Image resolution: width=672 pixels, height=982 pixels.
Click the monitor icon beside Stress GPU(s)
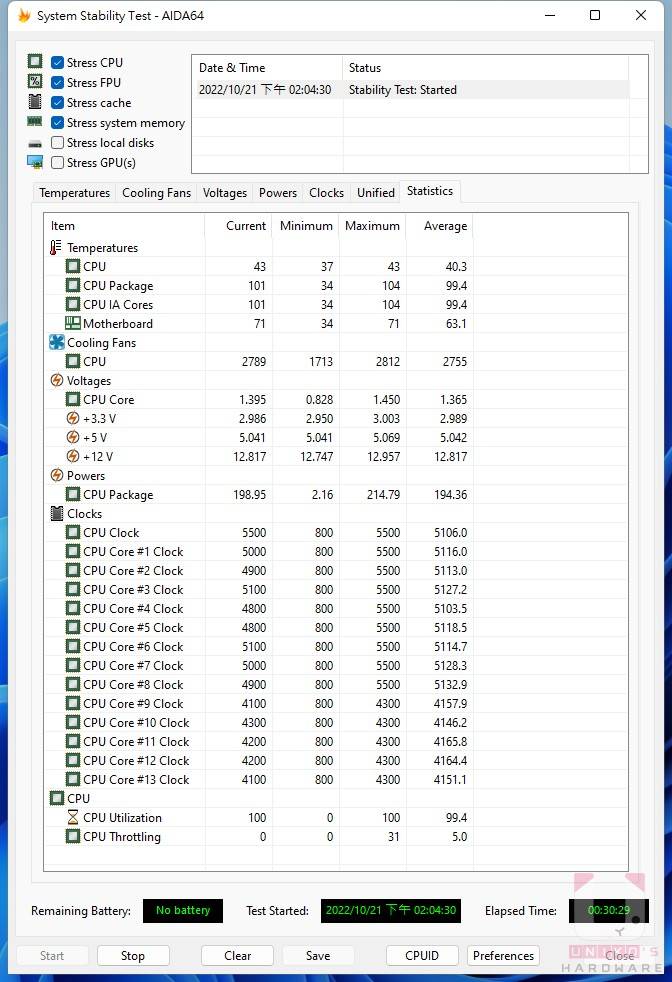[x=35, y=162]
